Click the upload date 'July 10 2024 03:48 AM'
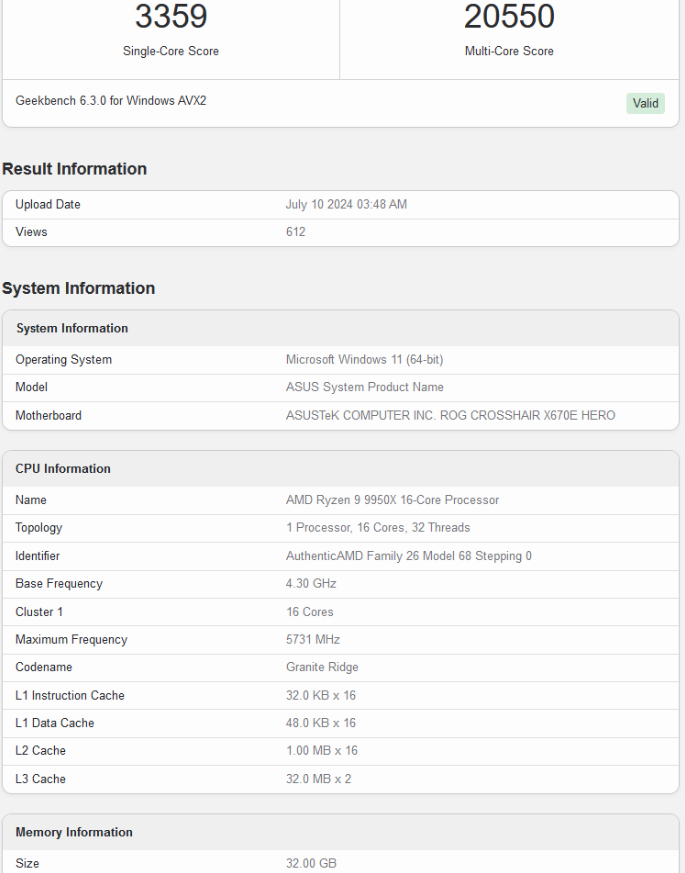685x873 pixels. tap(346, 204)
